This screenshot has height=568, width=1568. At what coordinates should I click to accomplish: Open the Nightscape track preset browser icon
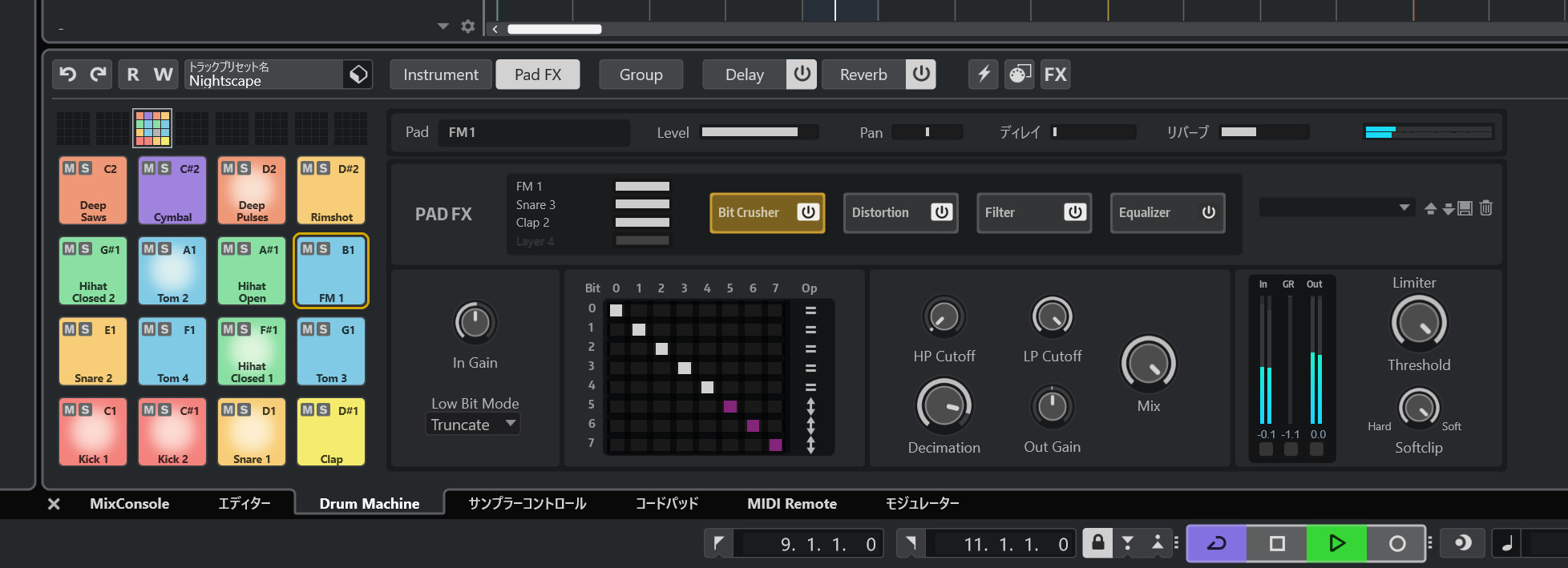pos(358,75)
